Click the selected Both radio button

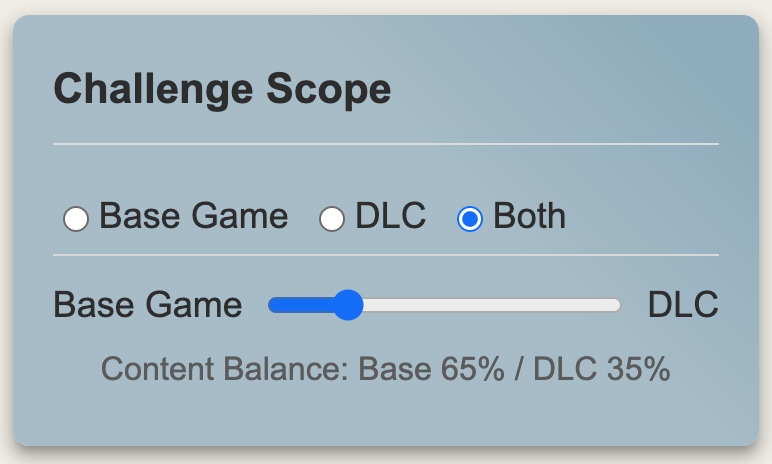[x=470, y=218]
